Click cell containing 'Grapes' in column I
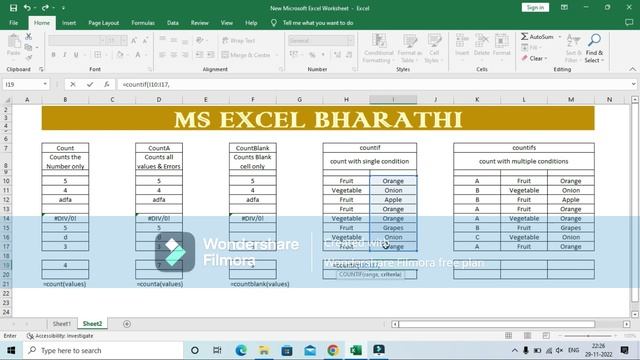Image resolution: width=640 pixels, height=360 pixels. coord(393,228)
